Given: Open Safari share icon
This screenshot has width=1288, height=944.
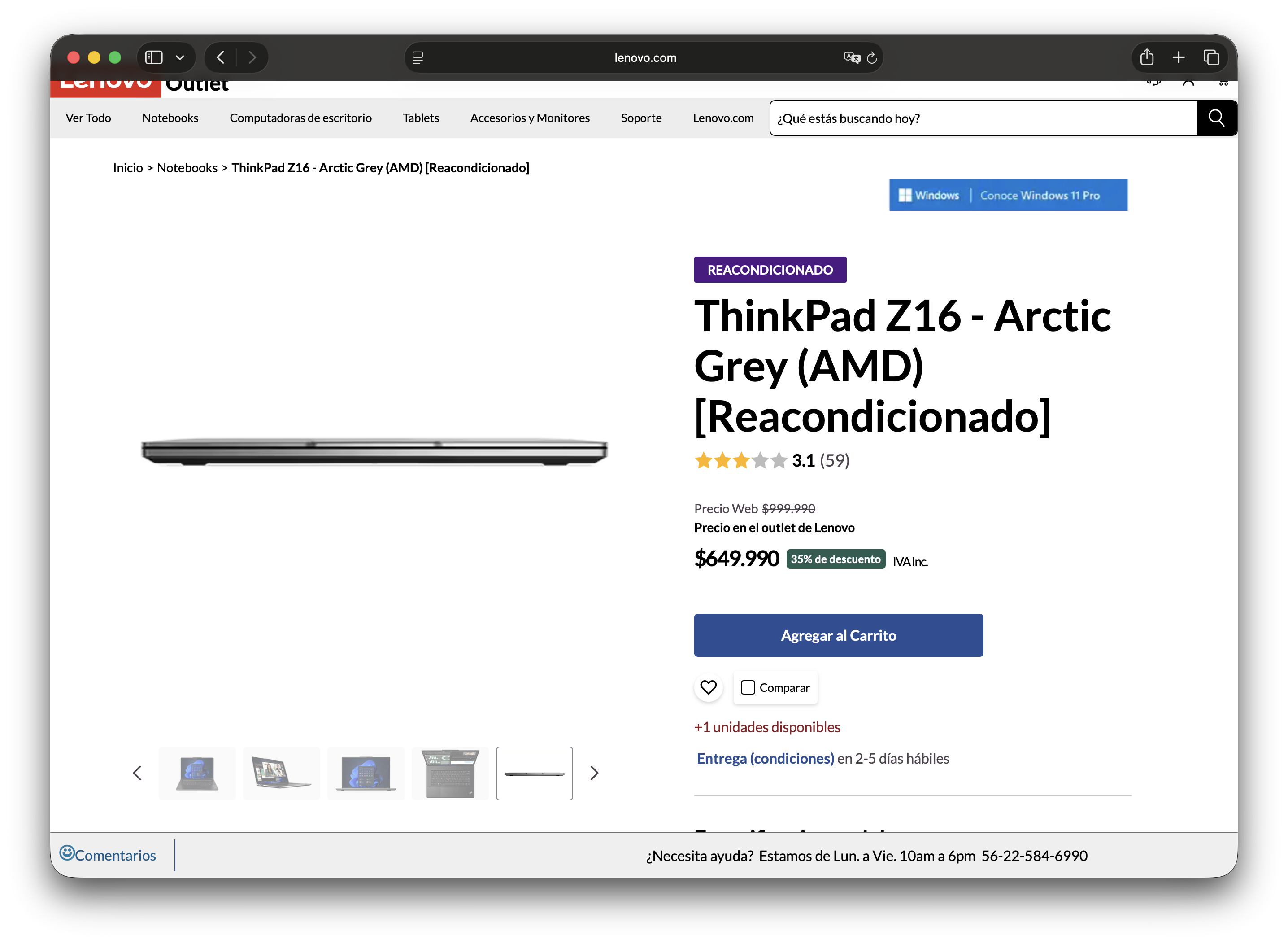Looking at the screenshot, I should coord(1146,57).
